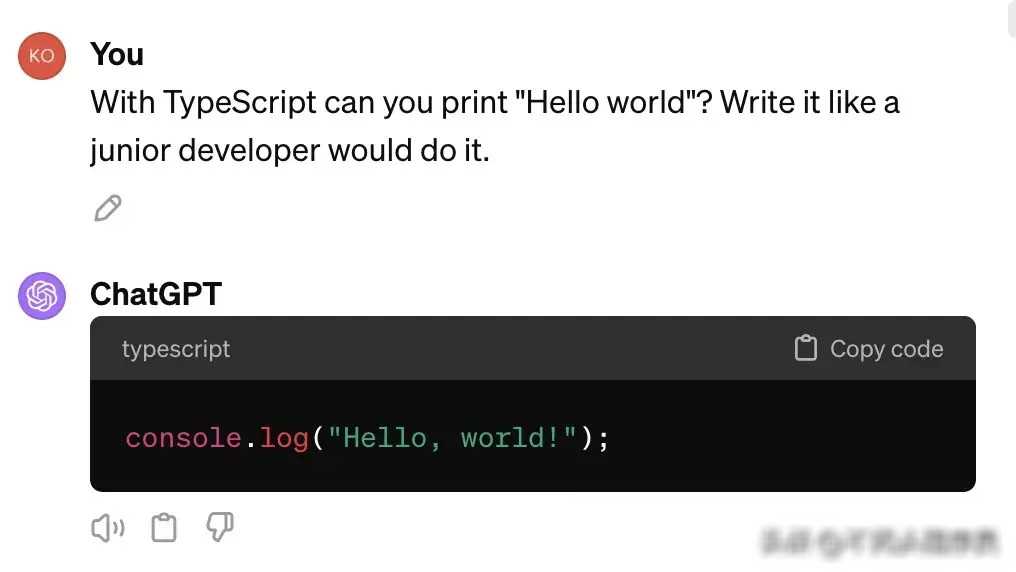Give thumbs down on the ChatGPT response
The height and width of the screenshot is (572, 1016).
coord(220,527)
